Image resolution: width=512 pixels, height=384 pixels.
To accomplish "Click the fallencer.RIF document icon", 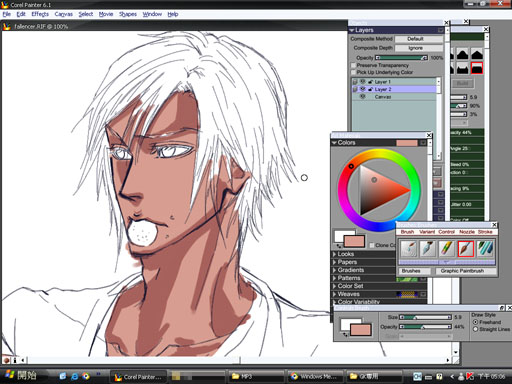I will 6,26.
